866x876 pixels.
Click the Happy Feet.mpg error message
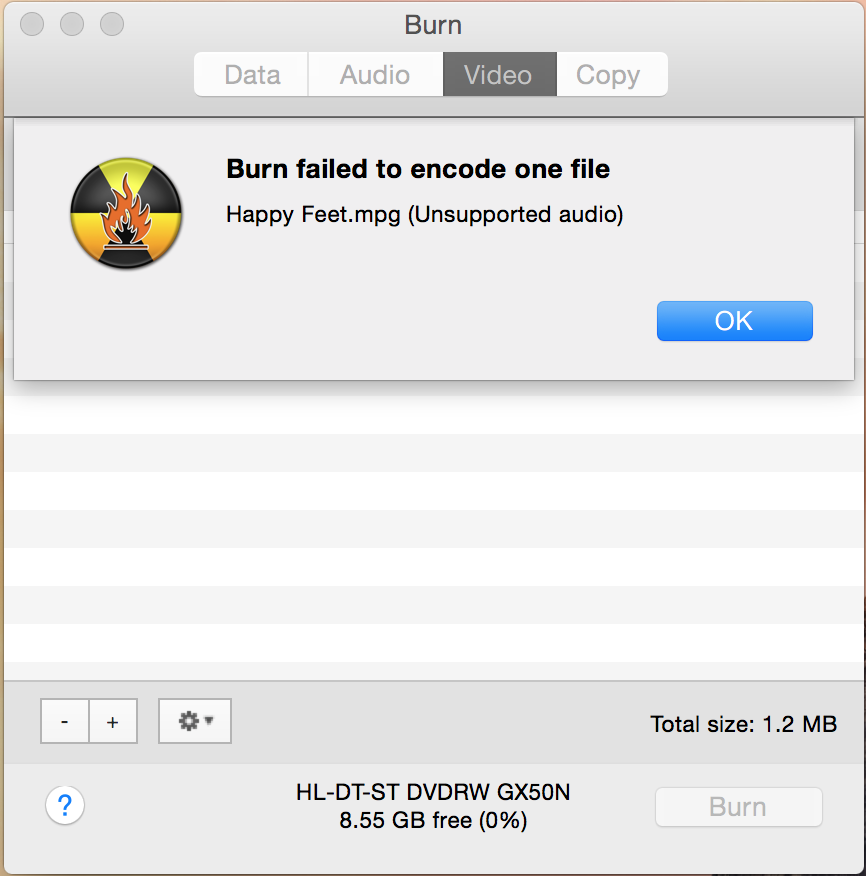coord(425,215)
